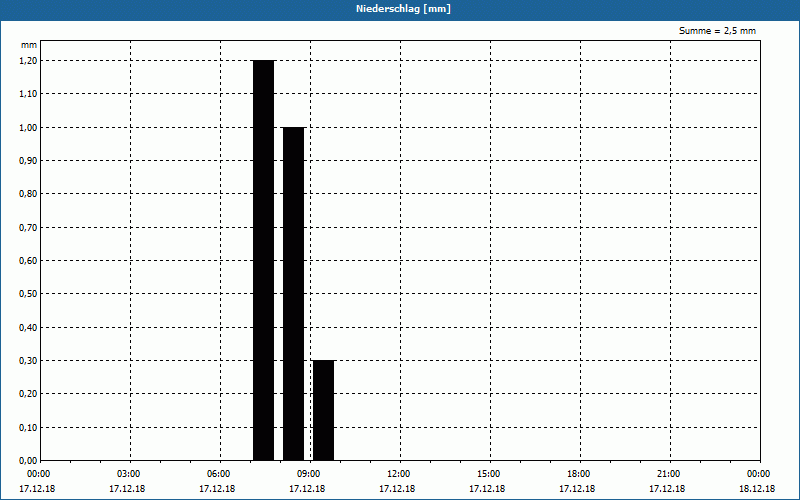Click the 1,20 y-axis value
Viewport: 800px width, 500px height.
click(28, 60)
